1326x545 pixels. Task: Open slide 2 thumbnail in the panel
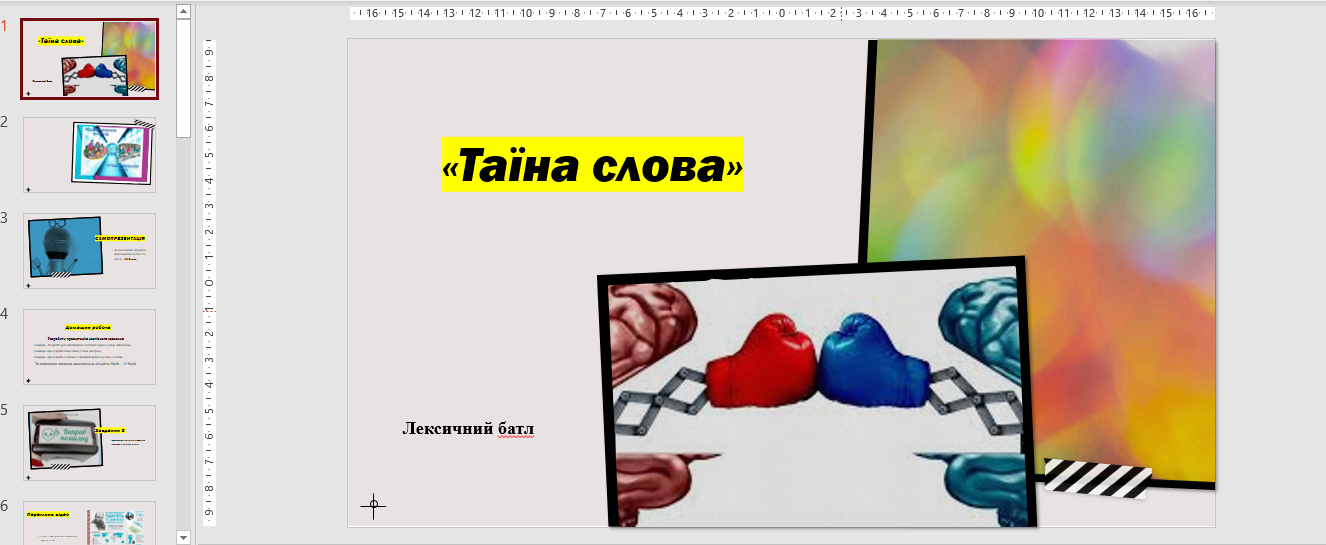click(89, 154)
